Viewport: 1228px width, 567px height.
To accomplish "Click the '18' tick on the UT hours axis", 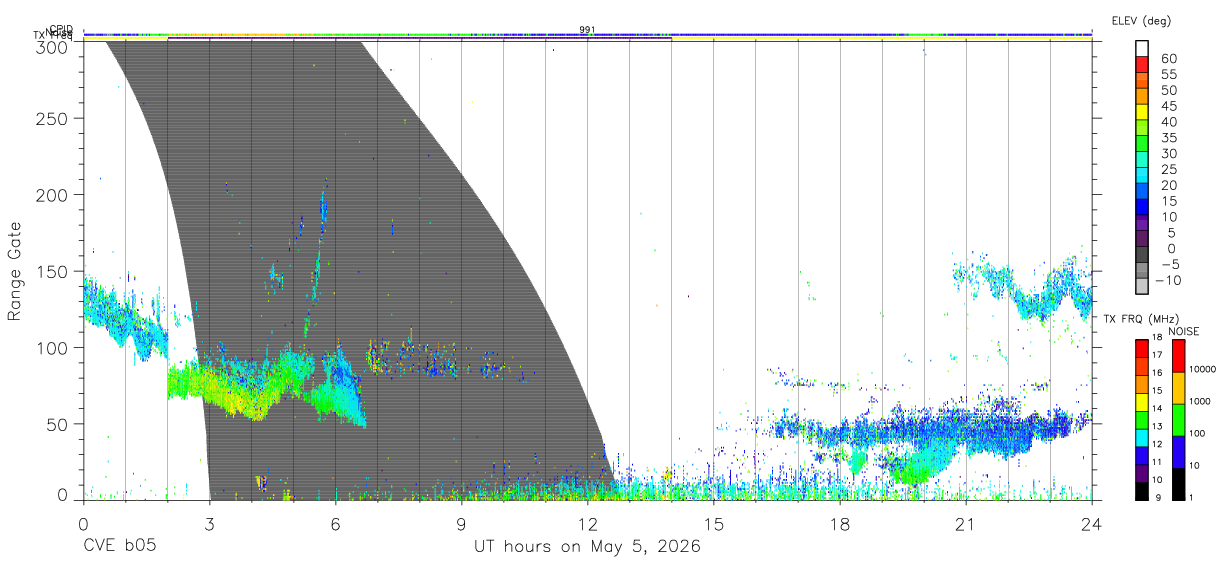I will (839, 523).
